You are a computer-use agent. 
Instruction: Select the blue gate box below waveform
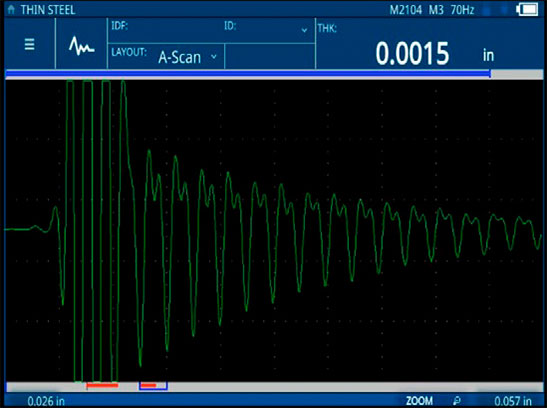pos(153,386)
